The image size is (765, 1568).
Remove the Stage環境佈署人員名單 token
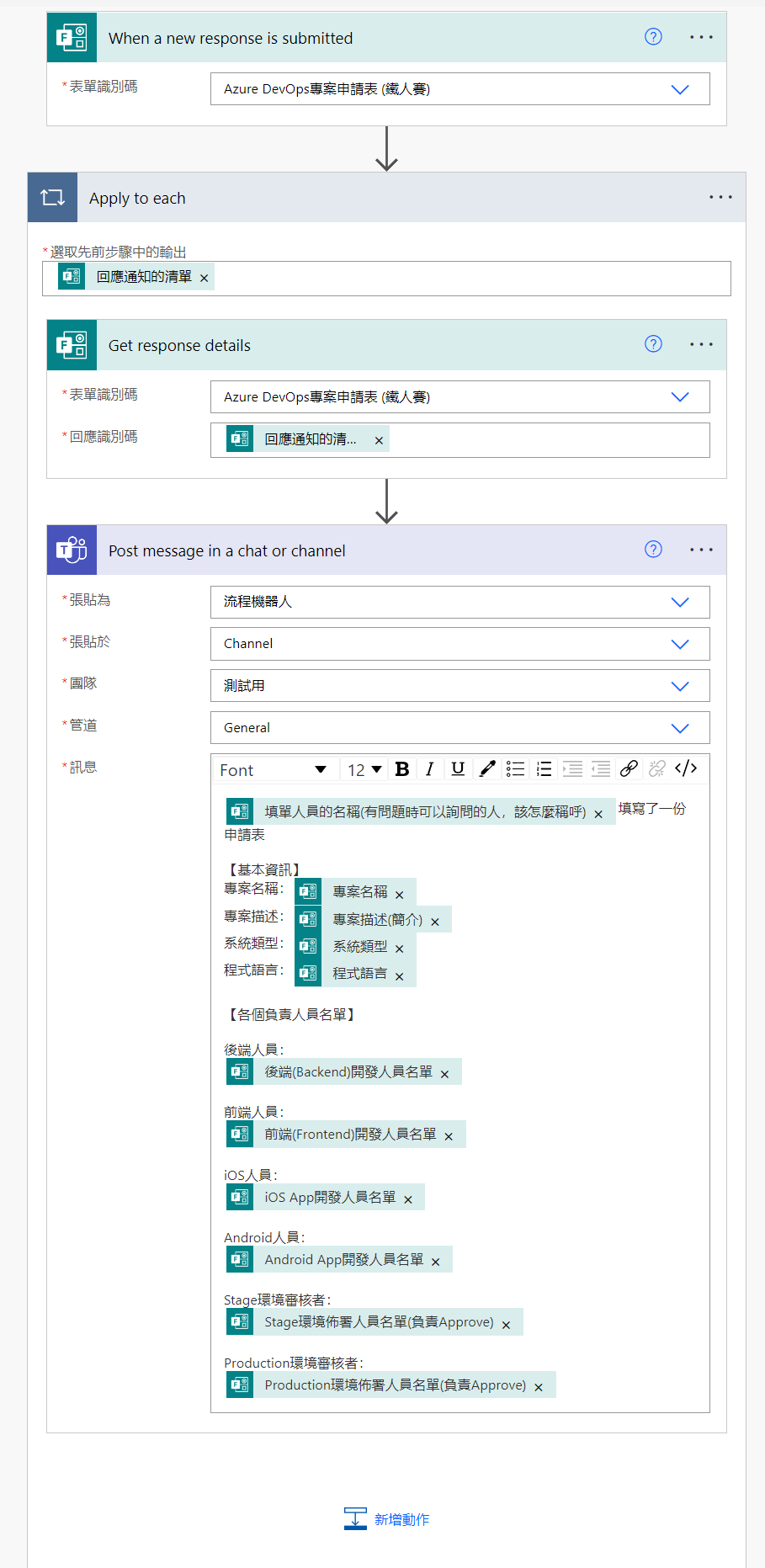pyautogui.click(x=506, y=1325)
